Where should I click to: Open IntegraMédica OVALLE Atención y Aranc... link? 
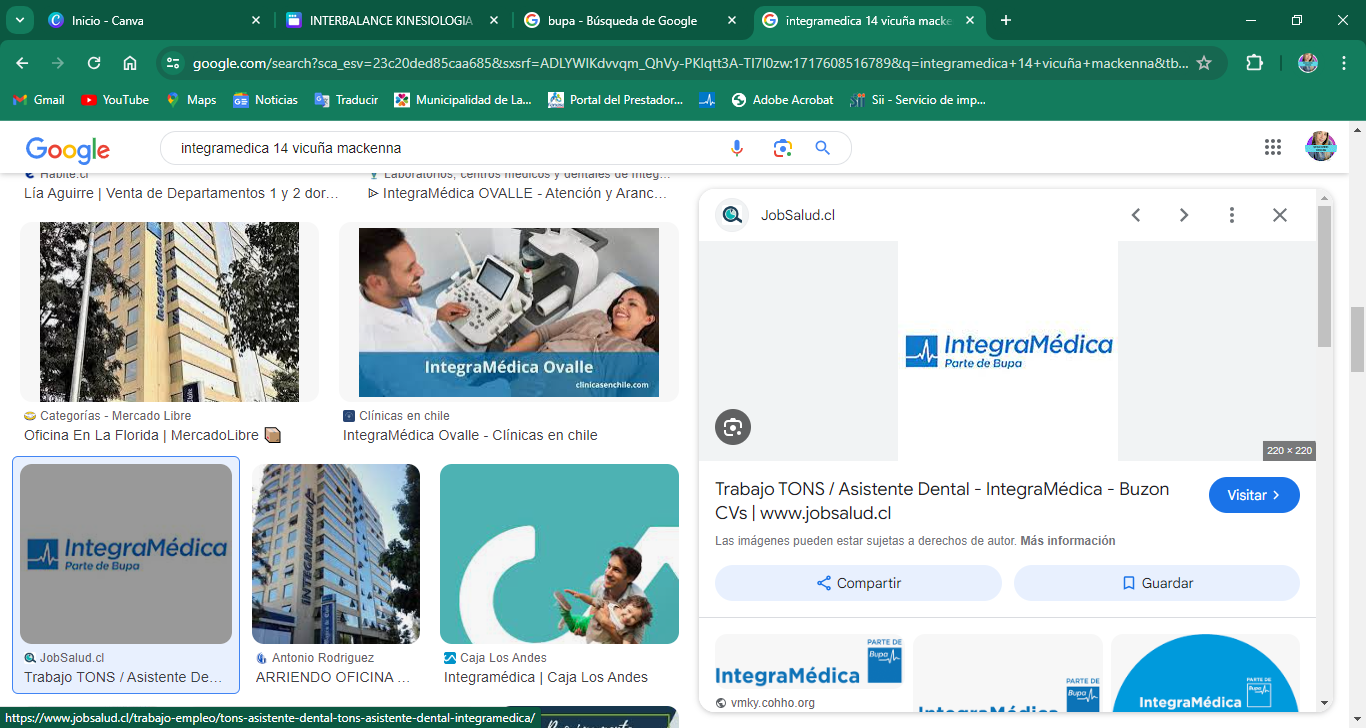pyautogui.click(x=517, y=193)
